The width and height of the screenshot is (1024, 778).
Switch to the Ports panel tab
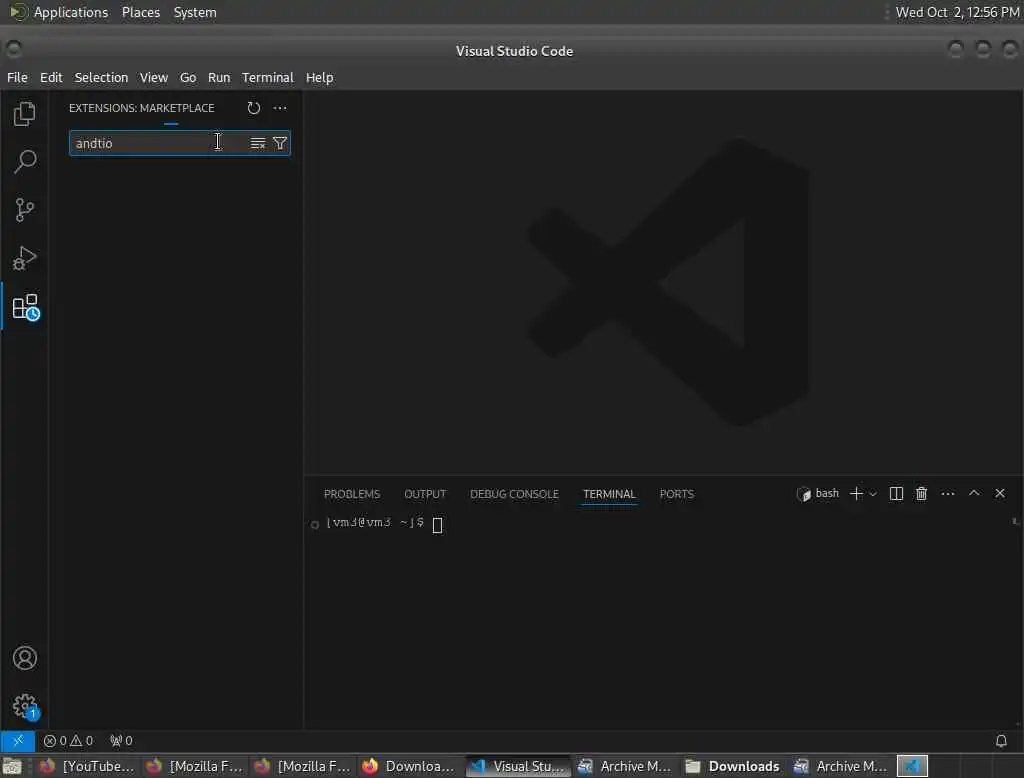677,494
